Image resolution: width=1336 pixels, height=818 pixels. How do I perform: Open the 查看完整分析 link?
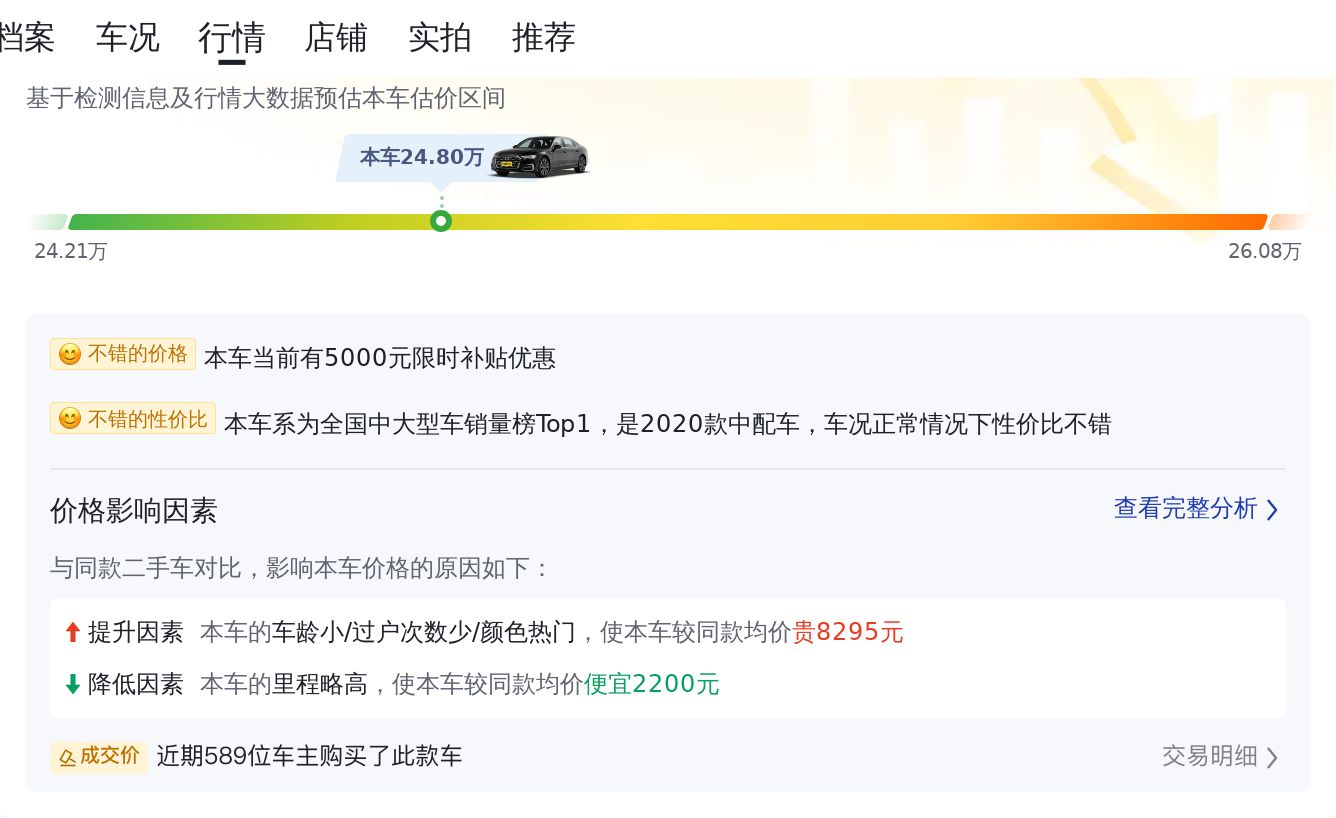(1185, 509)
